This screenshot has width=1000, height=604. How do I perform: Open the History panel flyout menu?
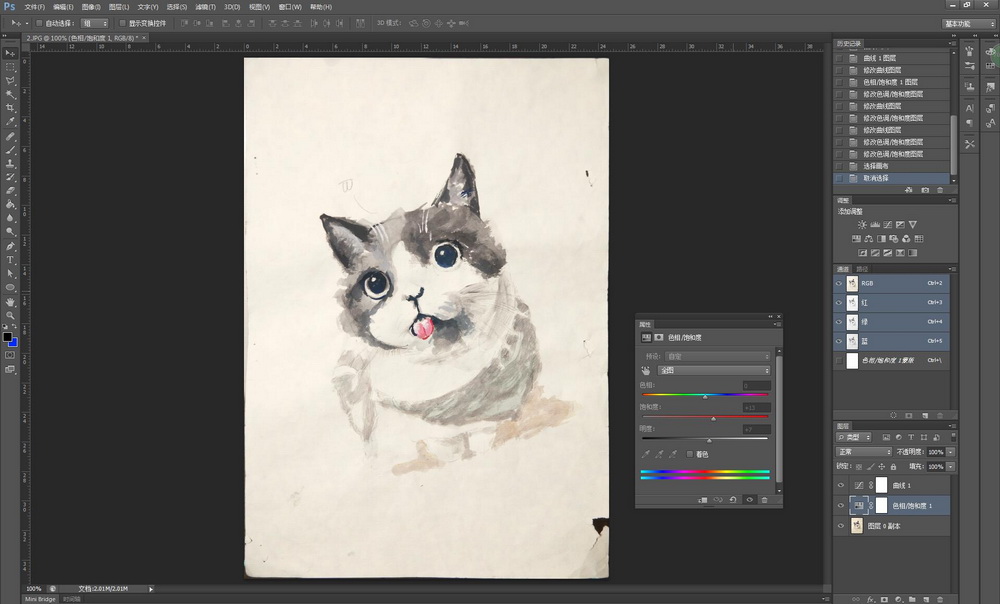[952, 43]
